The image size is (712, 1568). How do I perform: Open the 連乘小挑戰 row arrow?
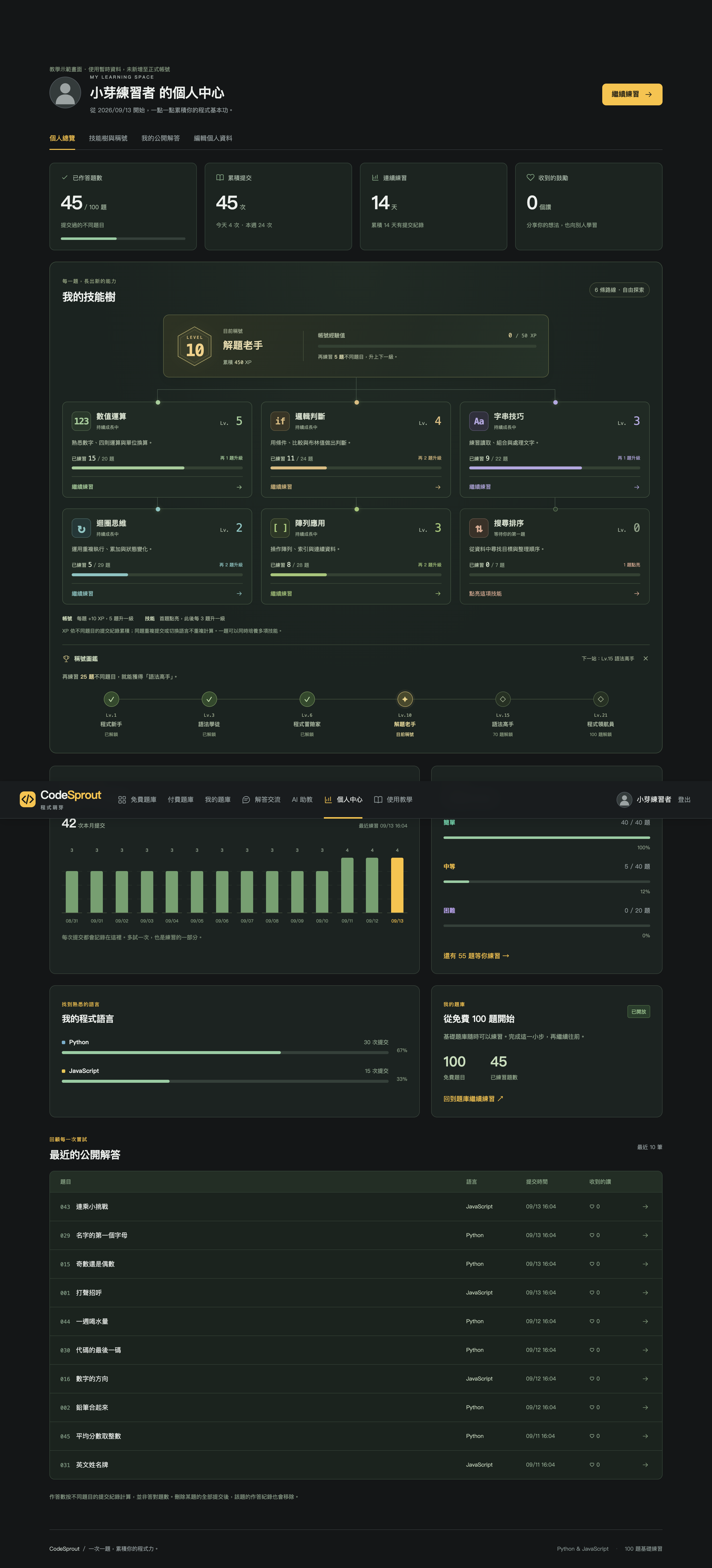(645, 1206)
